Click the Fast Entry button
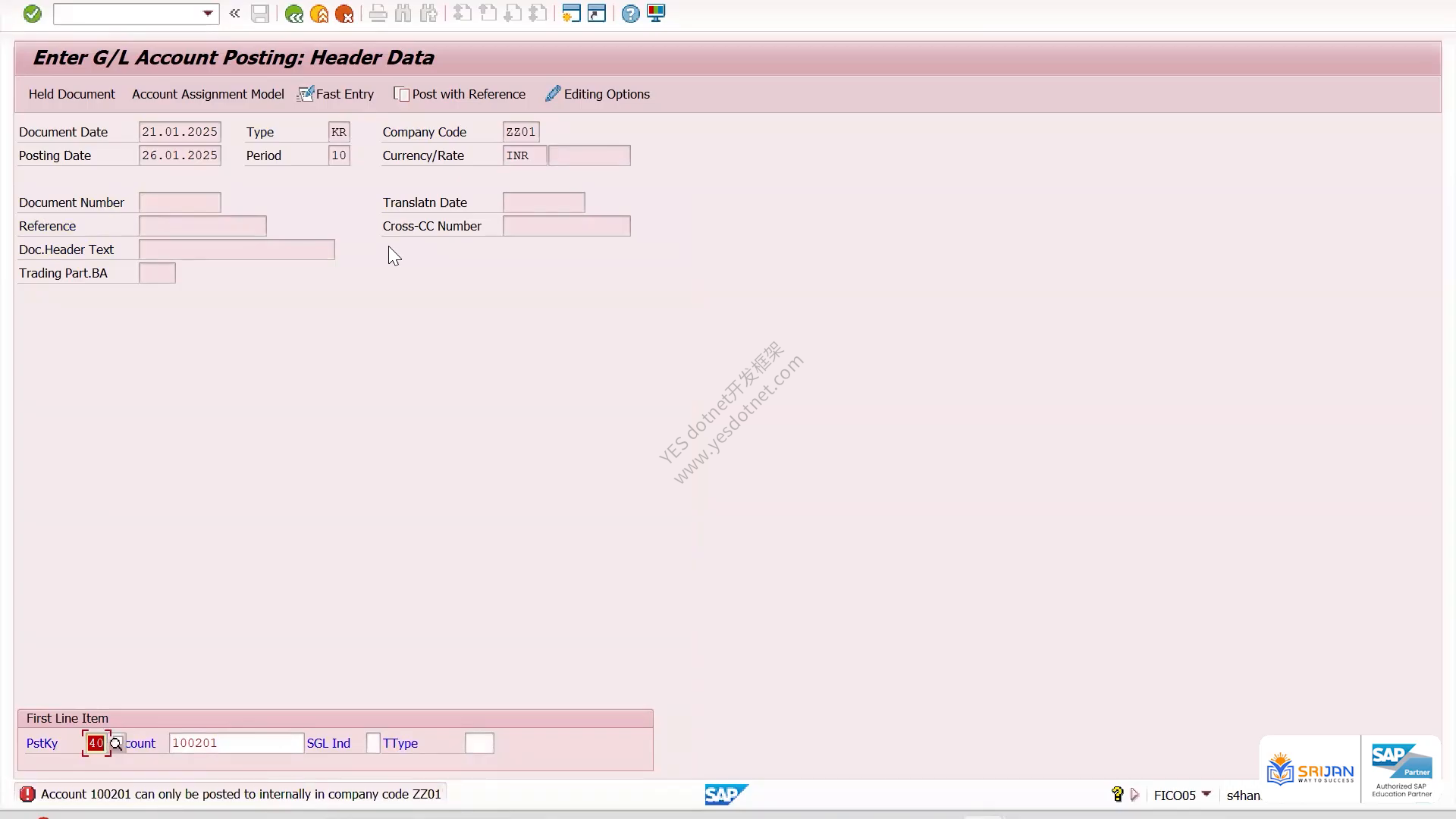 tap(336, 94)
